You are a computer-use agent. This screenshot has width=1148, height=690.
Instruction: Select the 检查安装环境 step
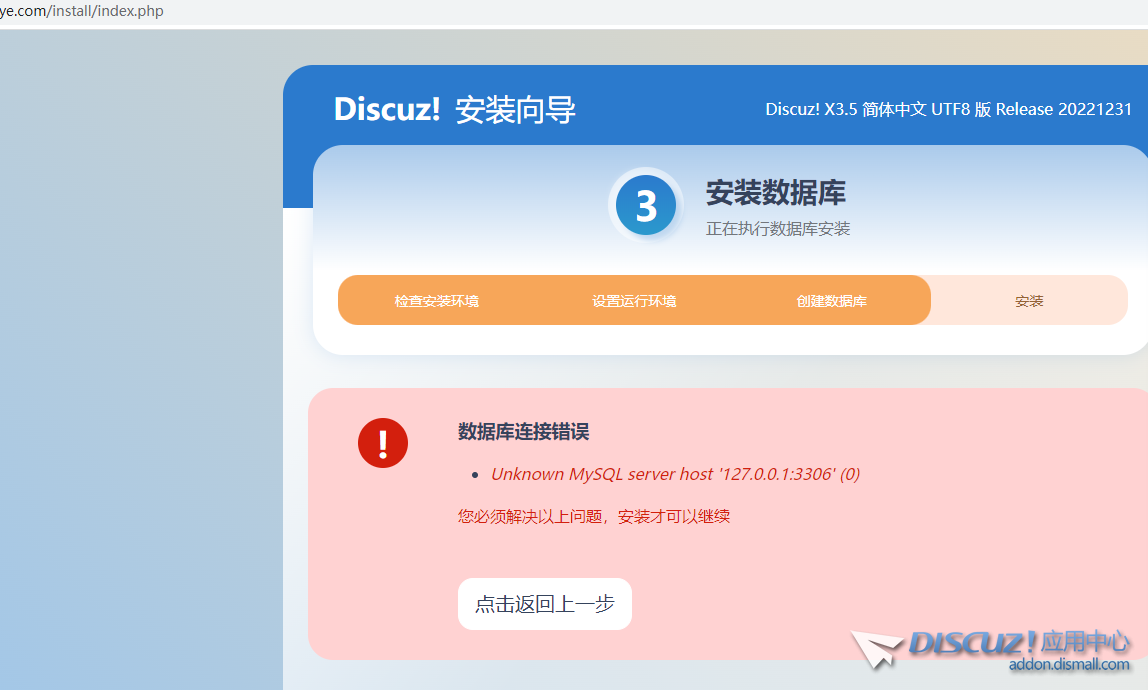click(436, 301)
